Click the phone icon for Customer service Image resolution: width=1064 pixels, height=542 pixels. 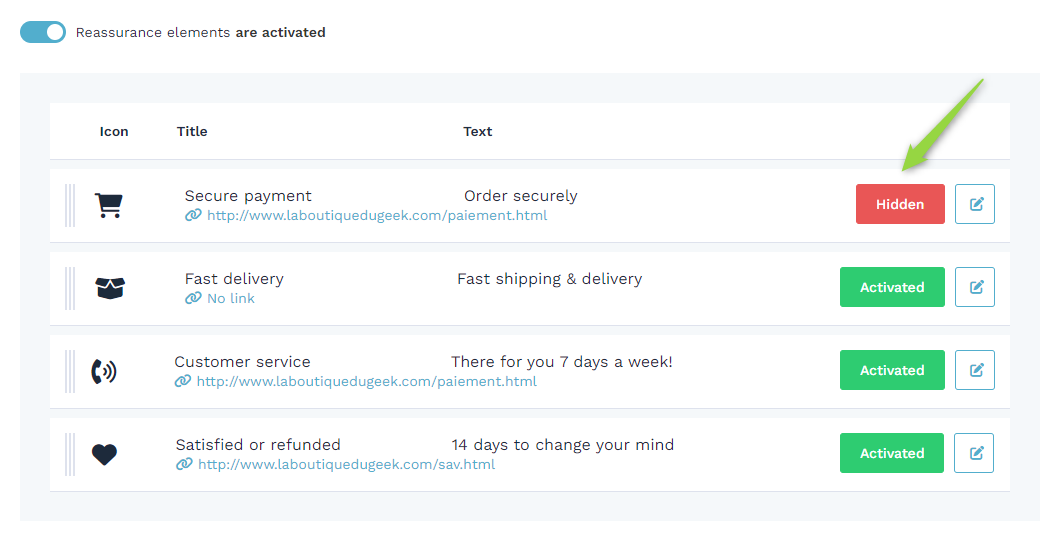[x=104, y=371]
